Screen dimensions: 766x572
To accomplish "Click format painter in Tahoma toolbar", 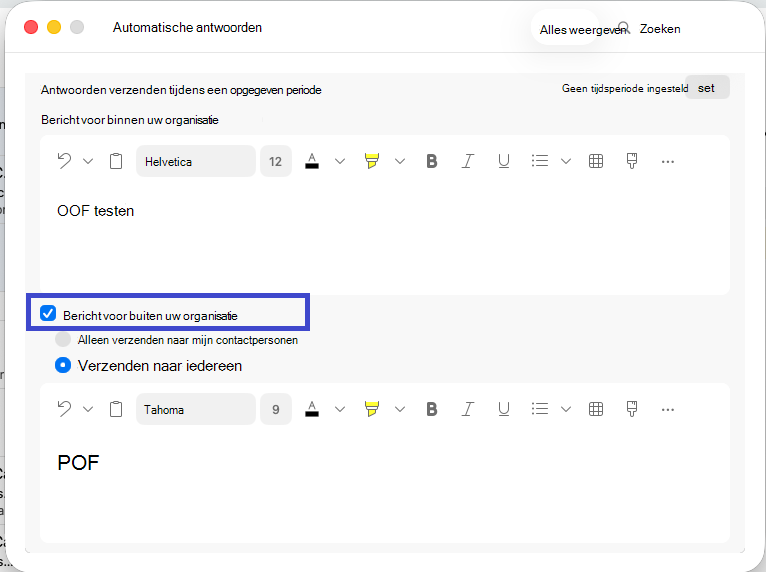I will click(x=632, y=409).
